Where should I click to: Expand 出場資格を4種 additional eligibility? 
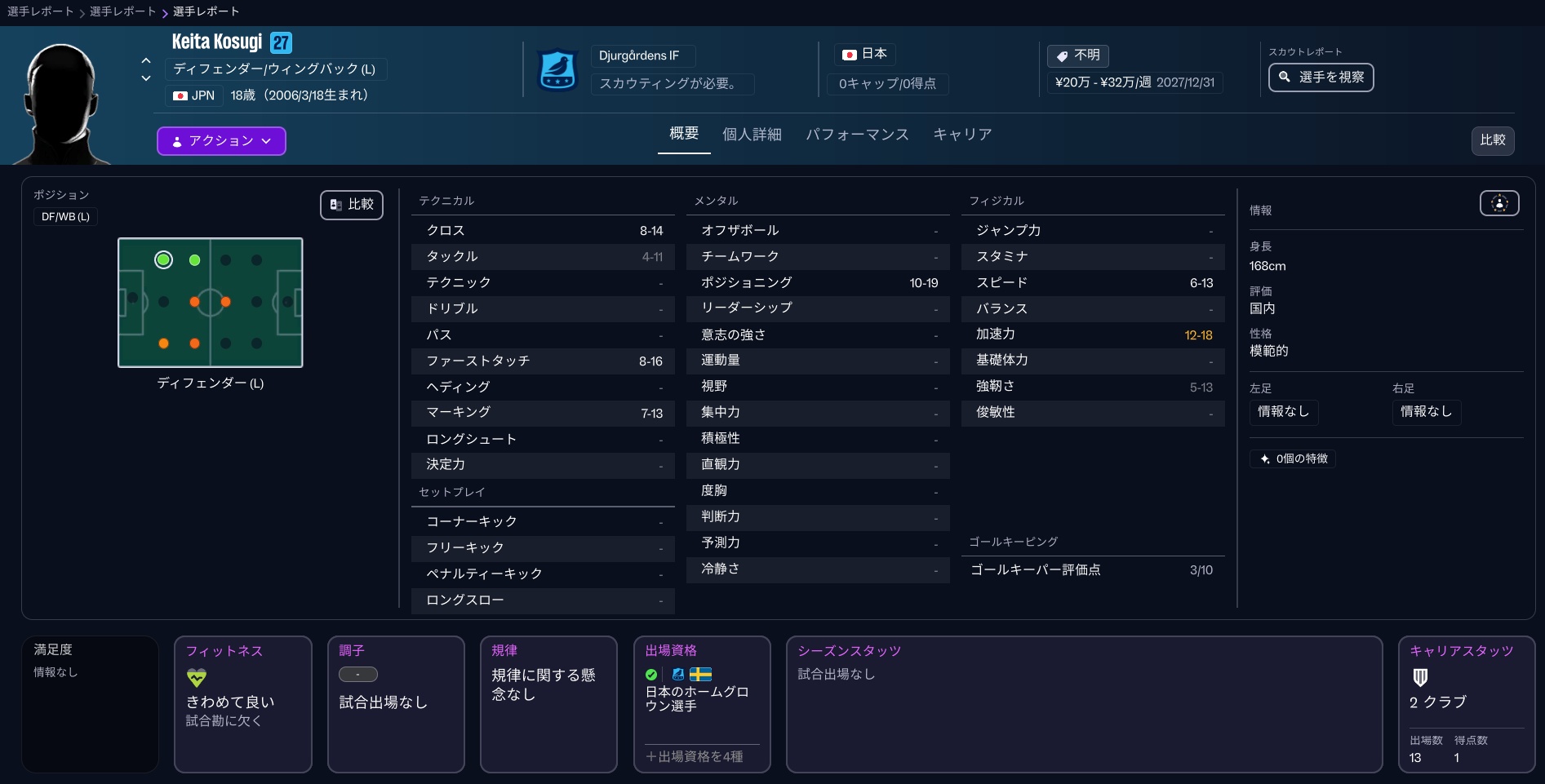pyautogui.click(x=695, y=756)
